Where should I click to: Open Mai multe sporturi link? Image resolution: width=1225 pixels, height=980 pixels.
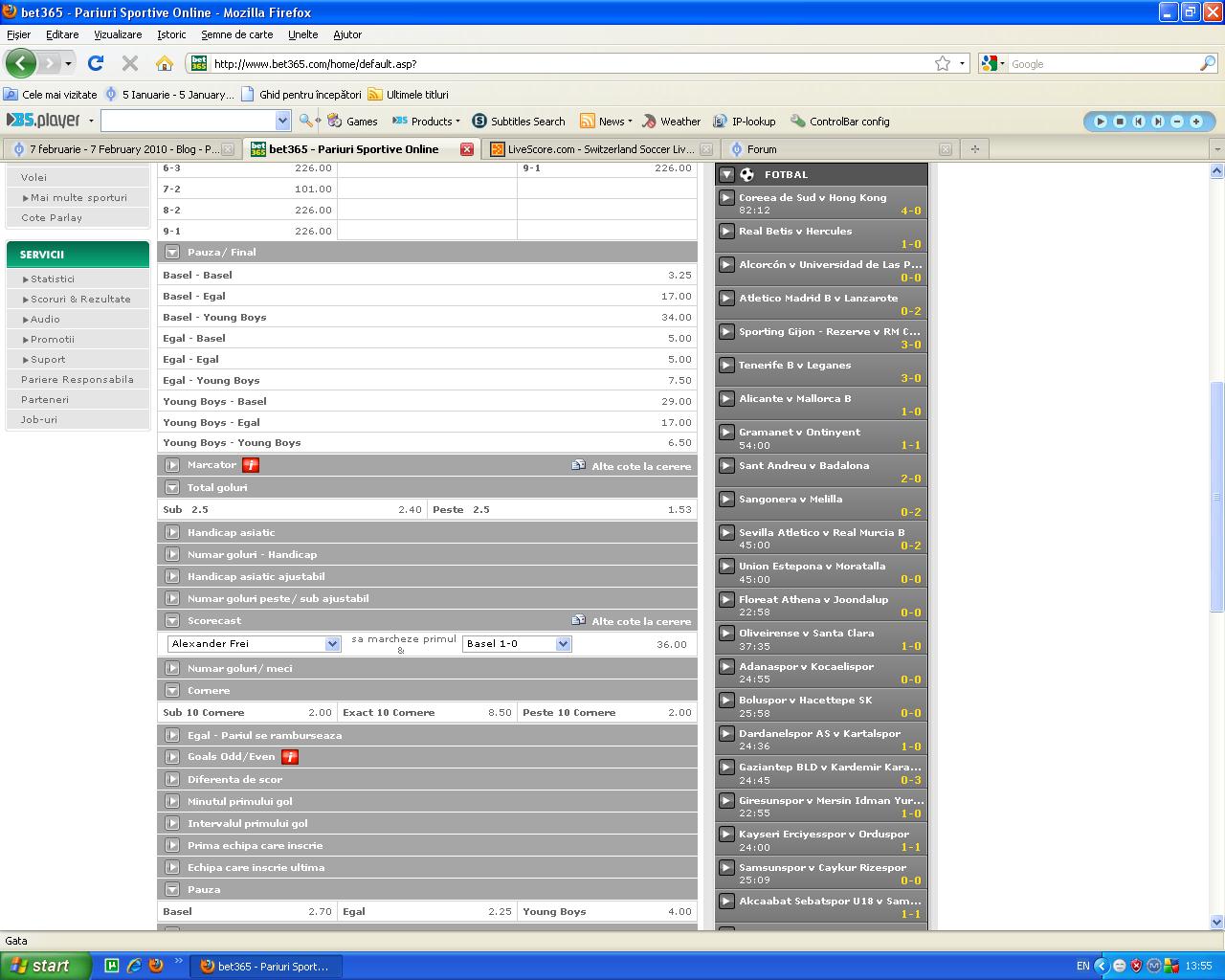[x=78, y=197]
